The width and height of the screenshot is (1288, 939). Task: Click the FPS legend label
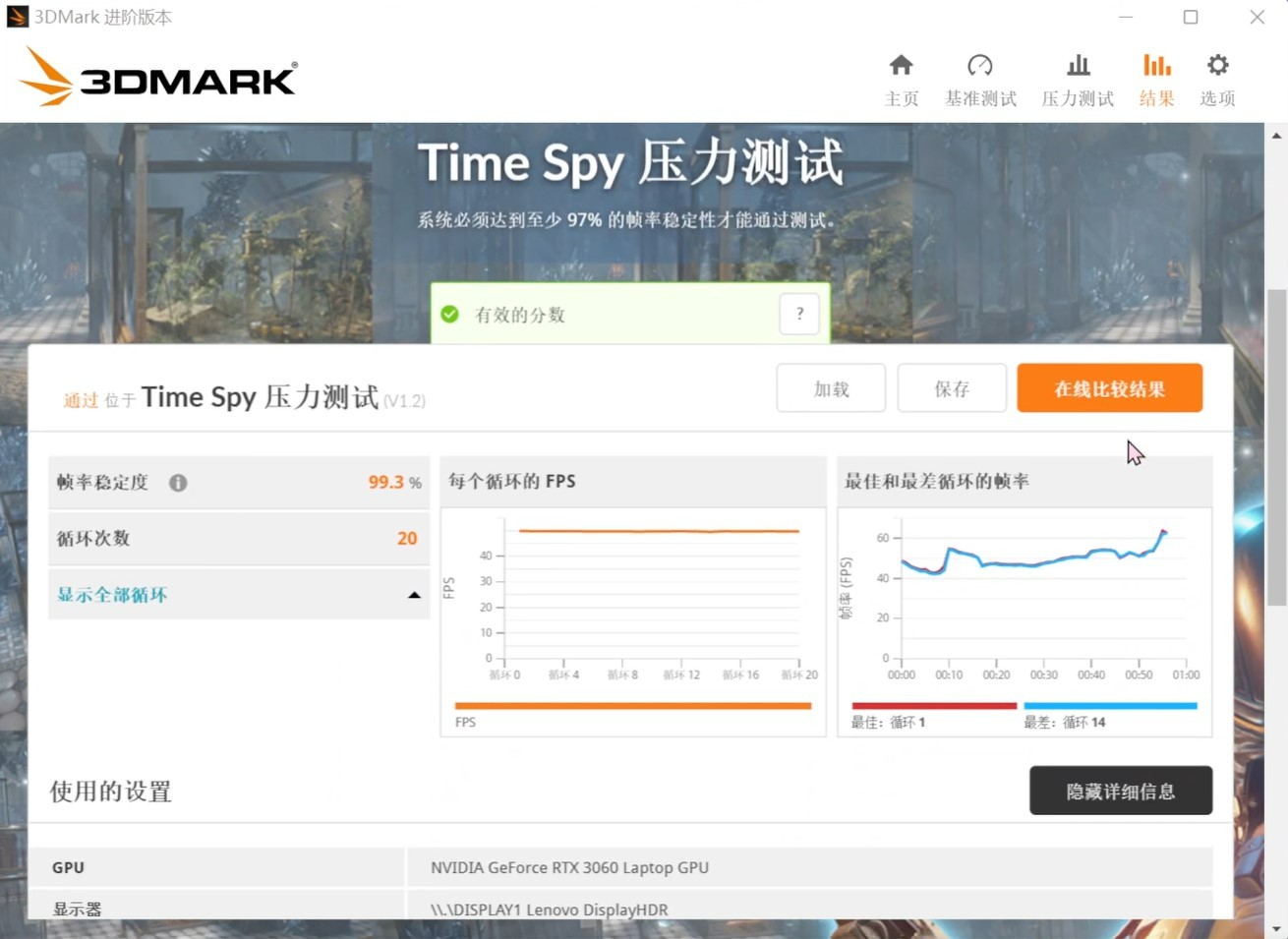466,722
